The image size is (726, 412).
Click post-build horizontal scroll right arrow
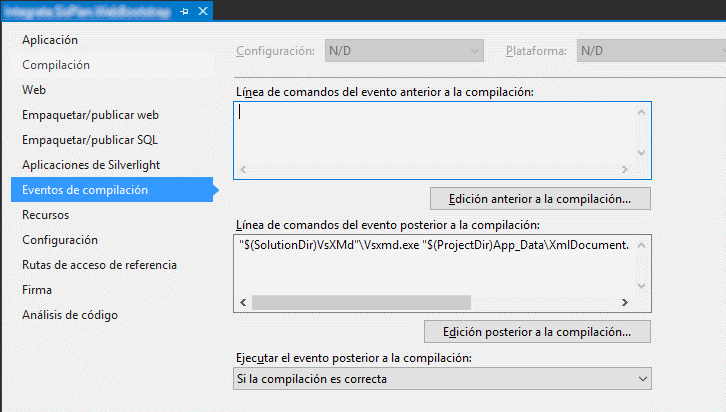click(625, 303)
